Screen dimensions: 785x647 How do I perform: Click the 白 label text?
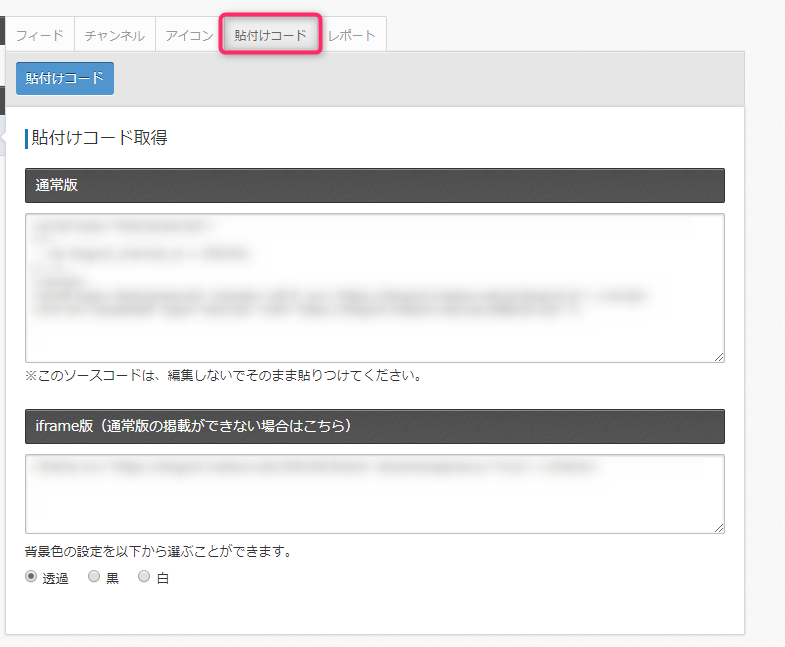tap(163, 578)
